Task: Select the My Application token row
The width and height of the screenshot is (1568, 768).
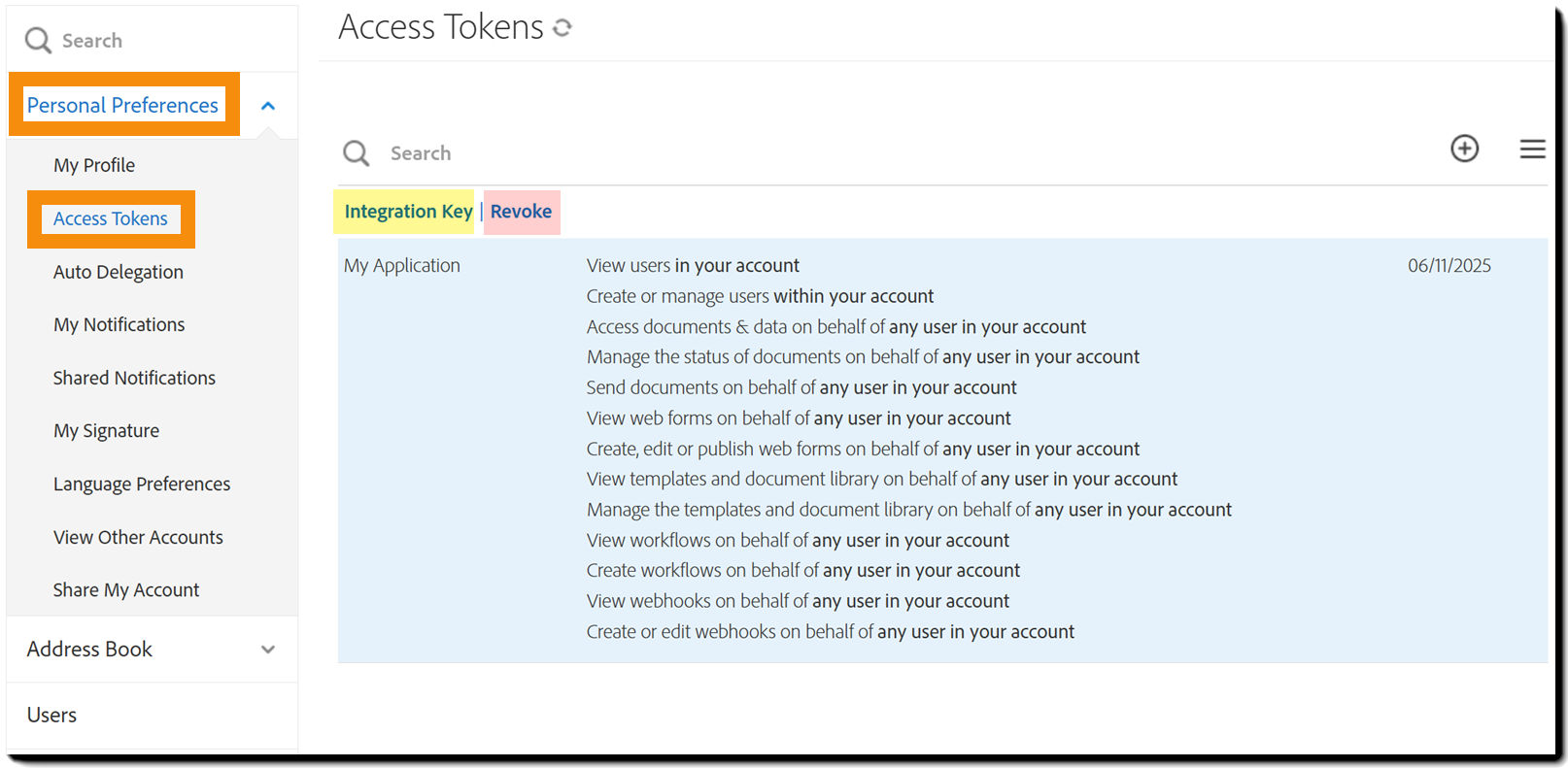Action: click(x=402, y=265)
